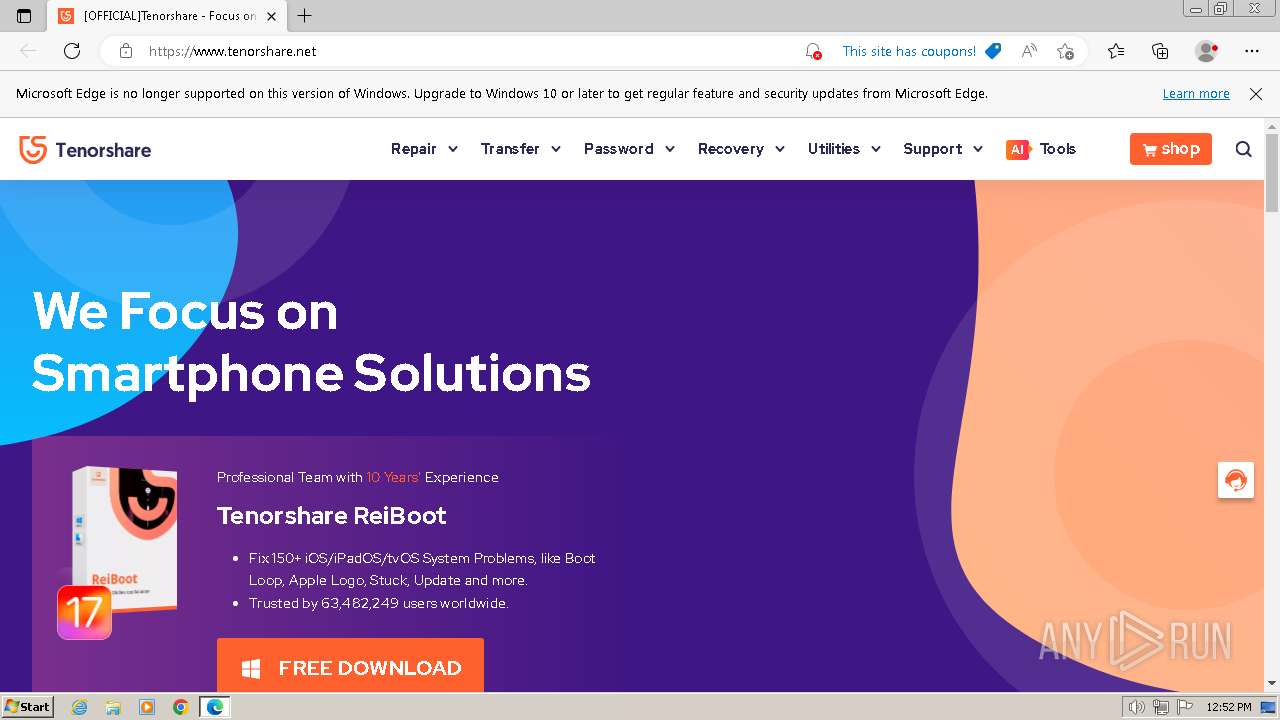Open the live chat support widget
The image size is (1280, 720).
pos(1236,480)
